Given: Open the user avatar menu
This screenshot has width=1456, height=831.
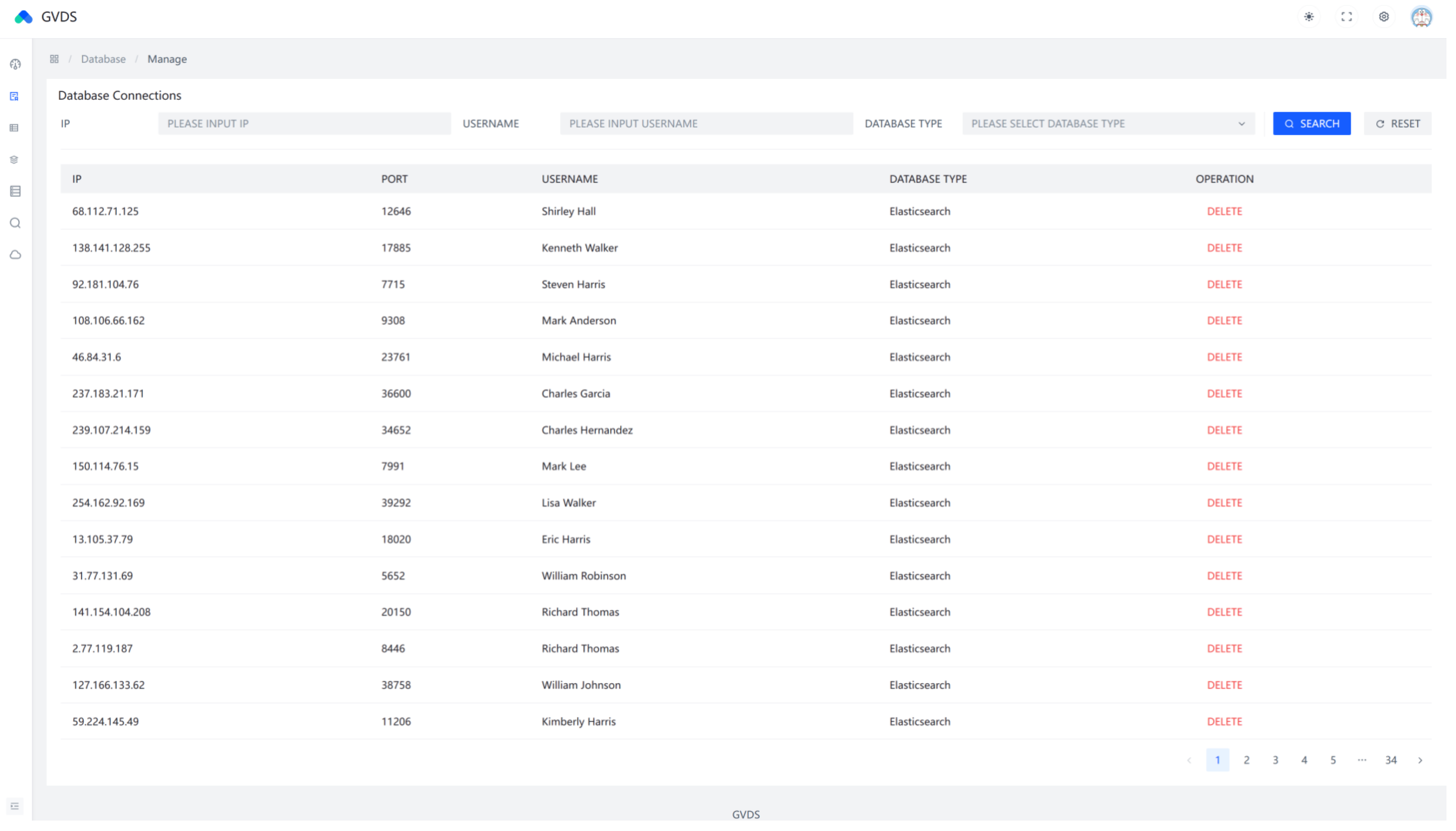Looking at the screenshot, I should pyautogui.click(x=1421, y=17).
